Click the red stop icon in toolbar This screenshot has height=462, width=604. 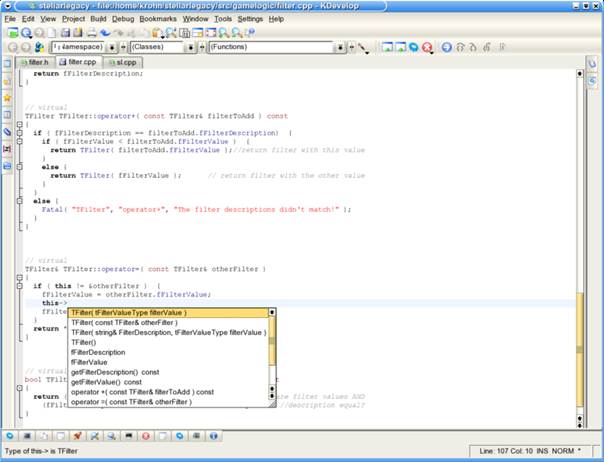(x=427, y=47)
